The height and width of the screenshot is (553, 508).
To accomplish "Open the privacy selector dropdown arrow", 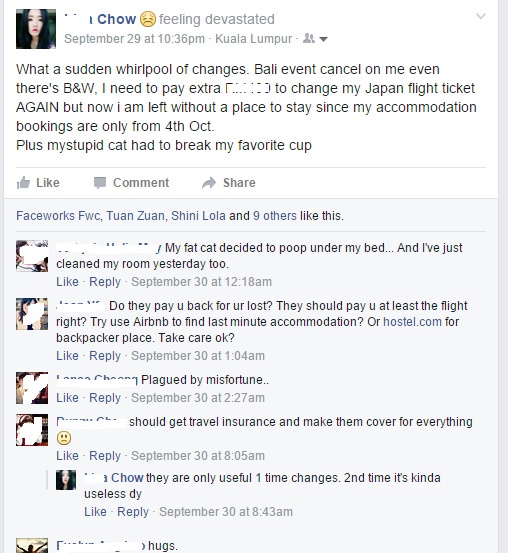I will coord(323,39).
